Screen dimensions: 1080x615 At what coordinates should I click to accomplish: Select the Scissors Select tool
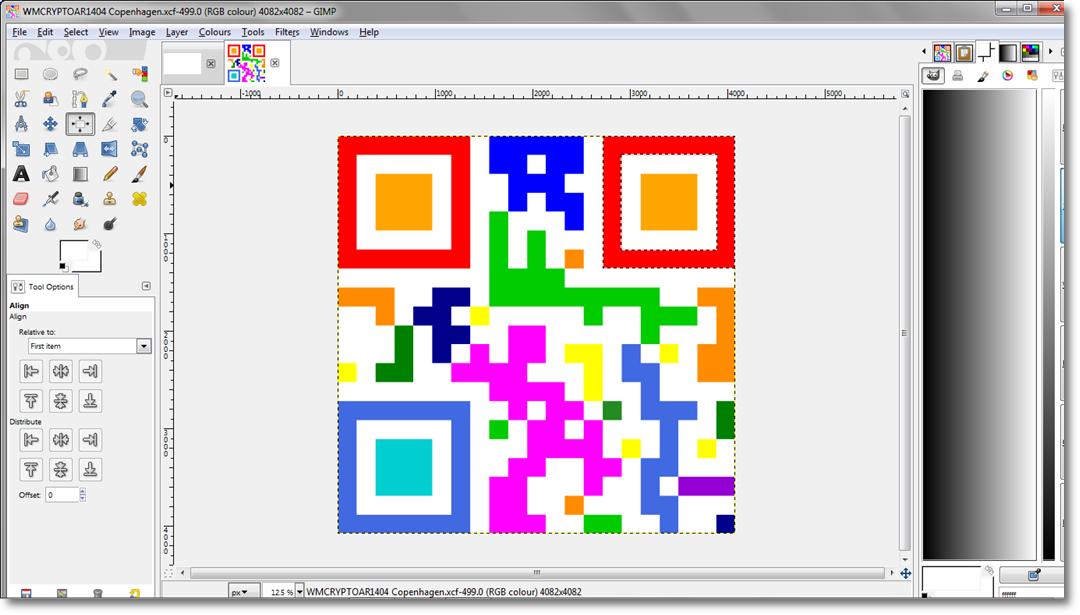coord(21,99)
